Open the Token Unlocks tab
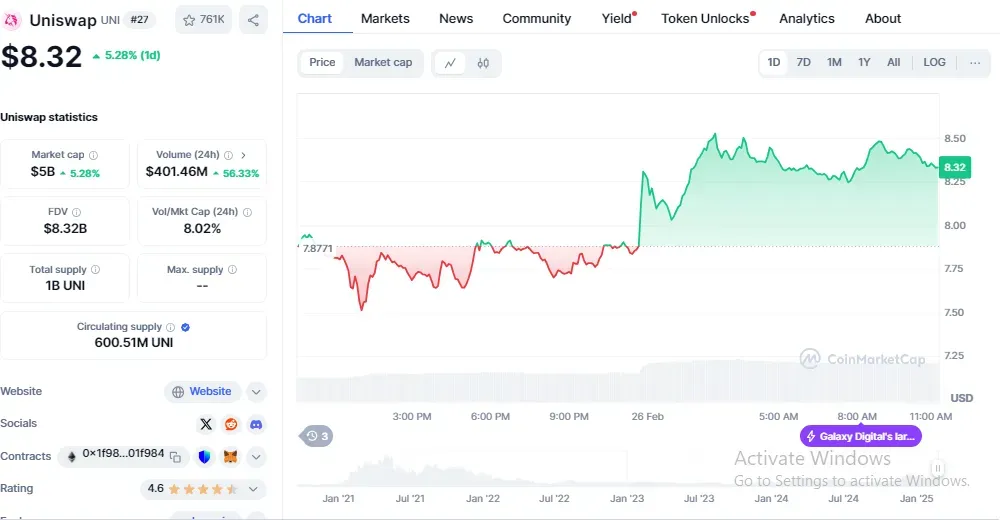This screenshot has height=520, width=1000. click(x=705, y=18)
